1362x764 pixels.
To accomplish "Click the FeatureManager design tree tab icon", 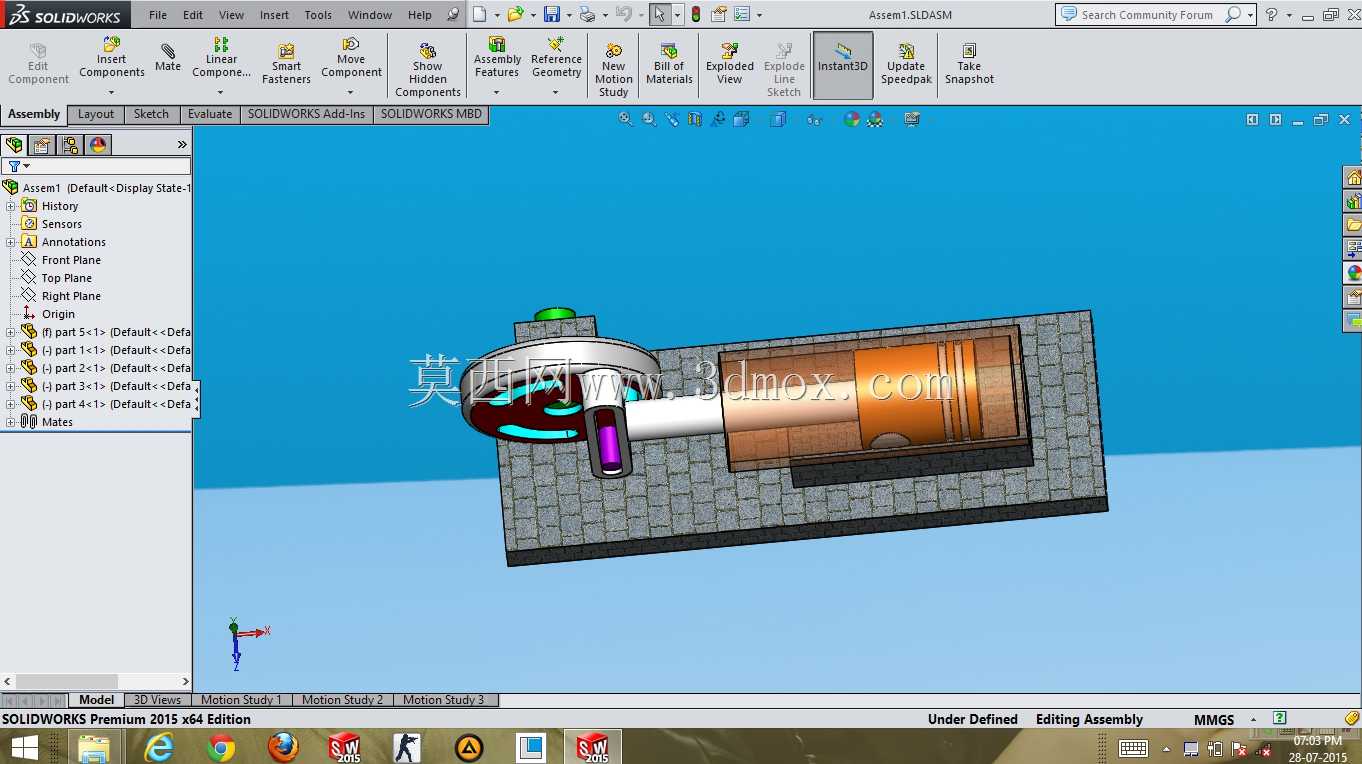I will (14, 145).
